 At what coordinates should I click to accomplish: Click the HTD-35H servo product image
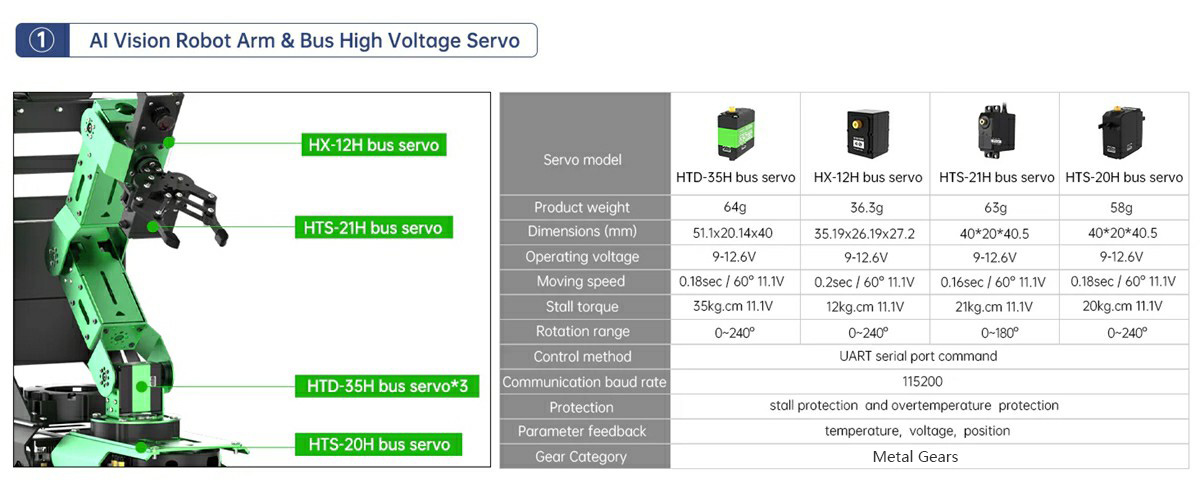pos(735,132)
